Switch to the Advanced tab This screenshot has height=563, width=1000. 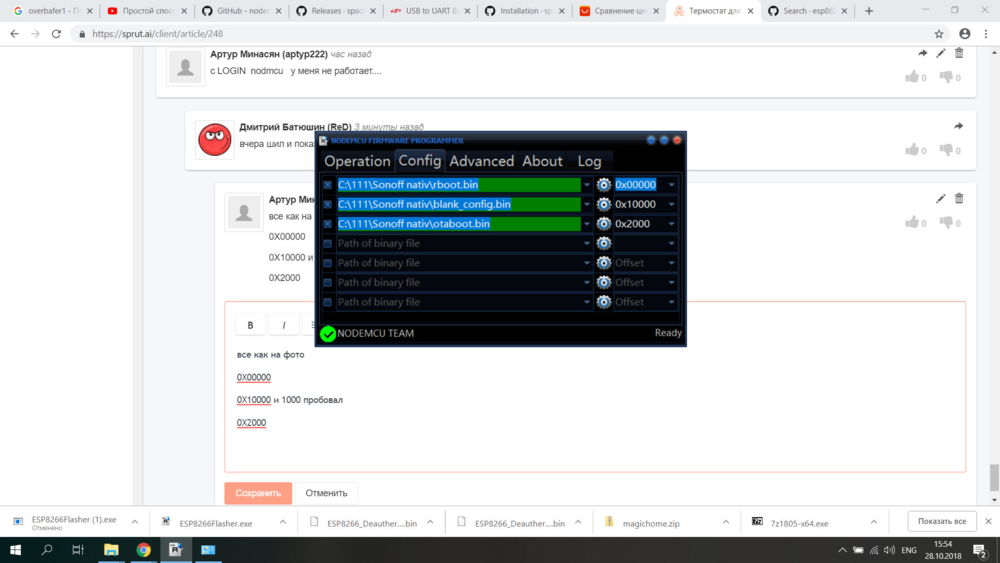coord(482,161)
